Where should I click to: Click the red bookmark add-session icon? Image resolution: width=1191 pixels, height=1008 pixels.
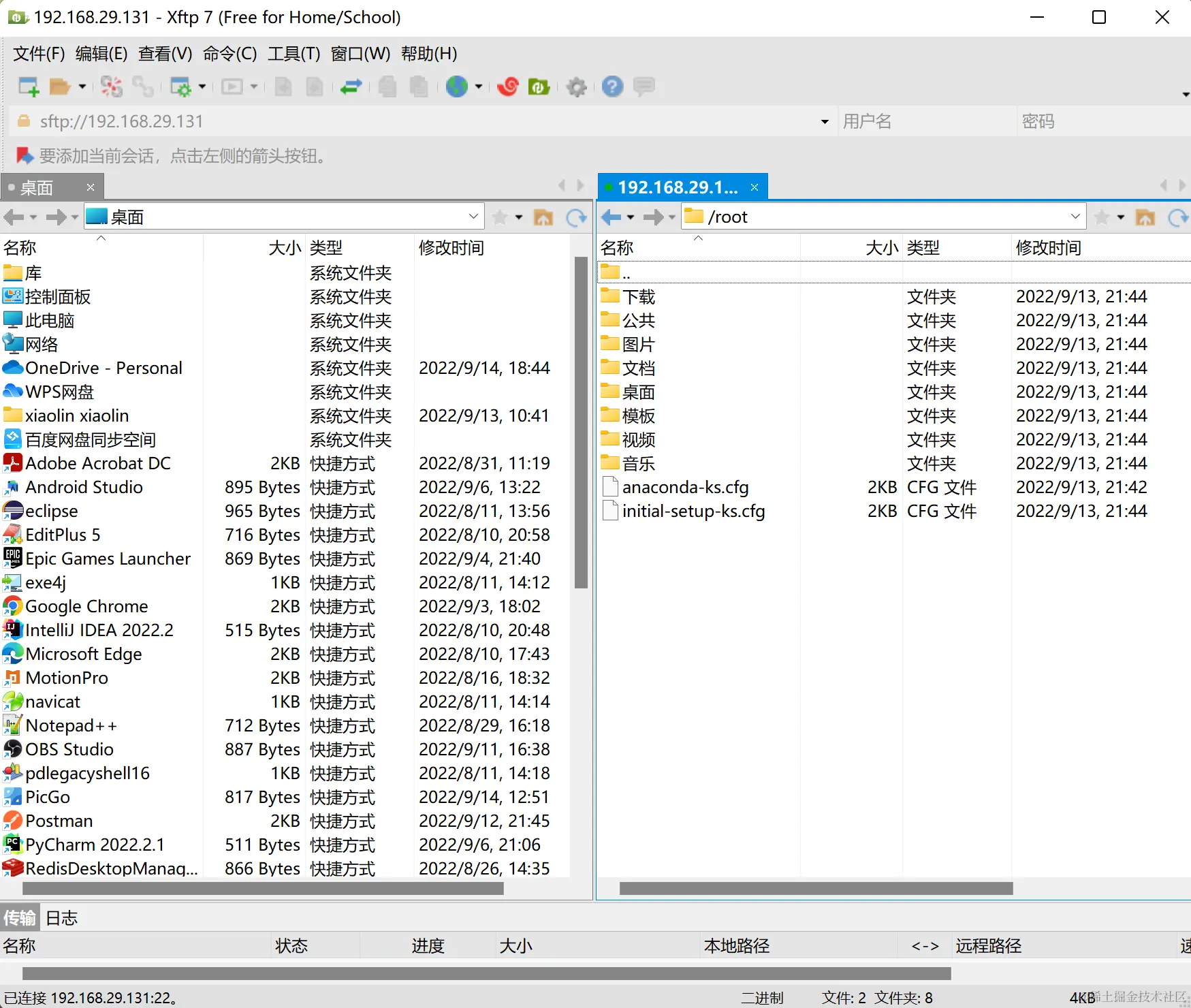[x=25, y=156]
